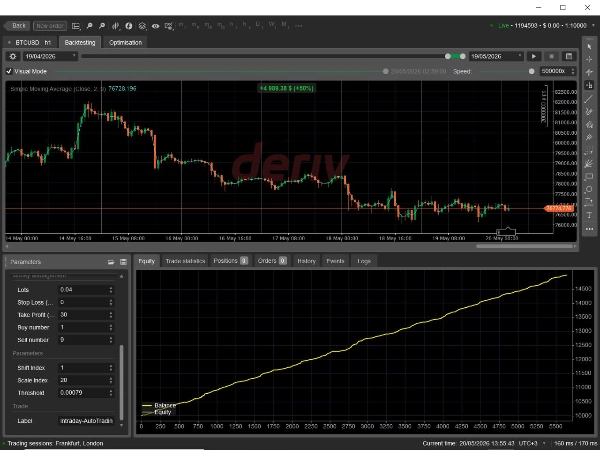Screen dimensions: 600x450
Task: Switch to the Logs tab
Action: [364, 261]
